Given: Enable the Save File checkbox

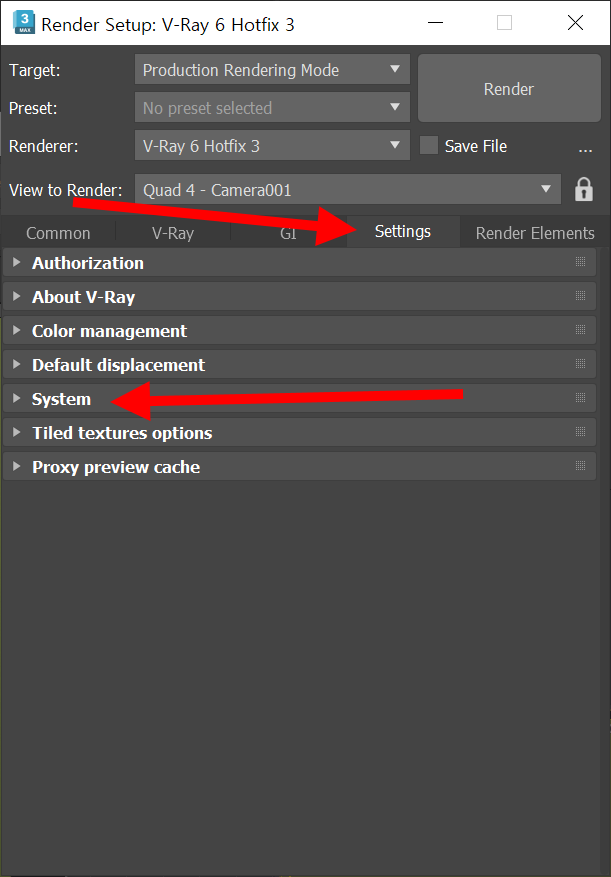Looking at the screenshot, I should 429,146.
